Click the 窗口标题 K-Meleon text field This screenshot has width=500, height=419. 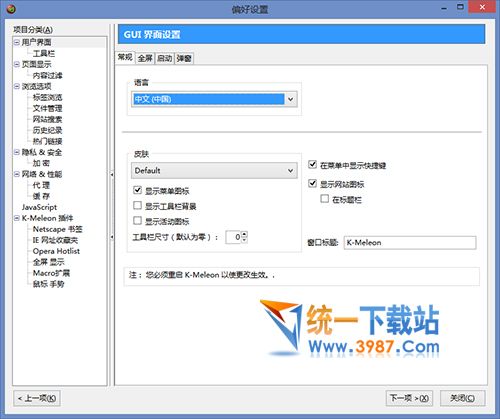click(x=410, y=242)
